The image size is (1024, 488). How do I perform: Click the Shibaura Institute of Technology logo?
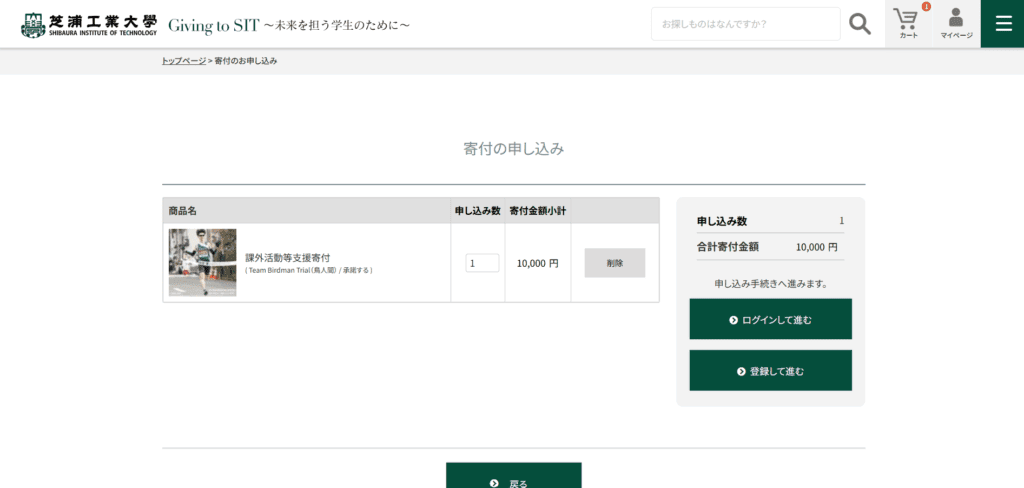[89, 24]
